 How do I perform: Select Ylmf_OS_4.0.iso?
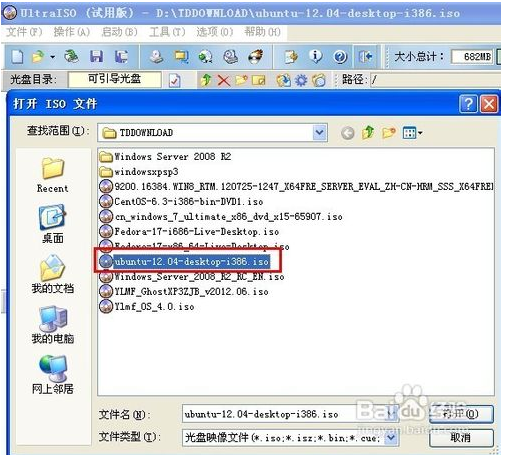tap(147, 306)
